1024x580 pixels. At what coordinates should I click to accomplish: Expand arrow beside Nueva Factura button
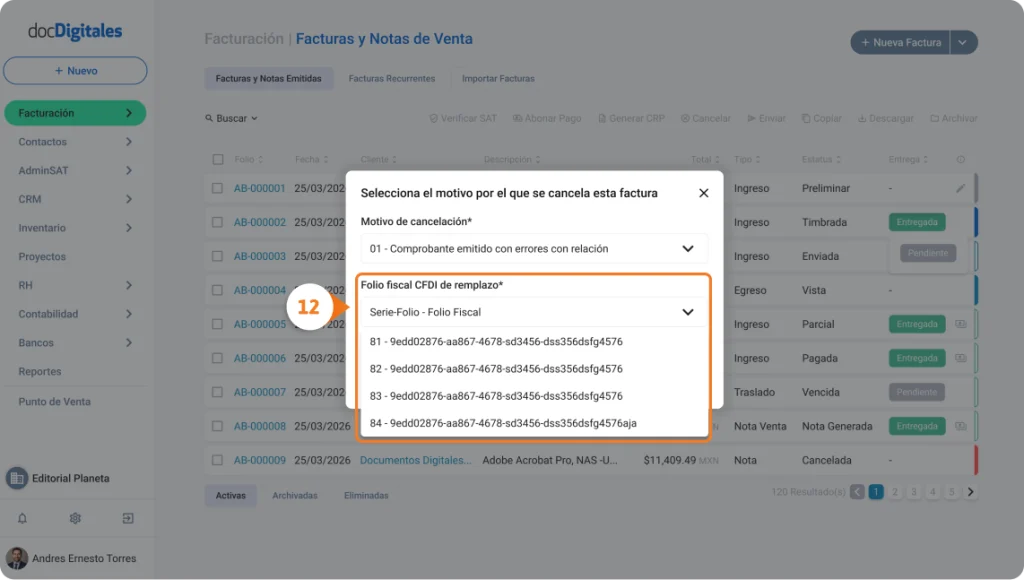click(x=963, y=42)
